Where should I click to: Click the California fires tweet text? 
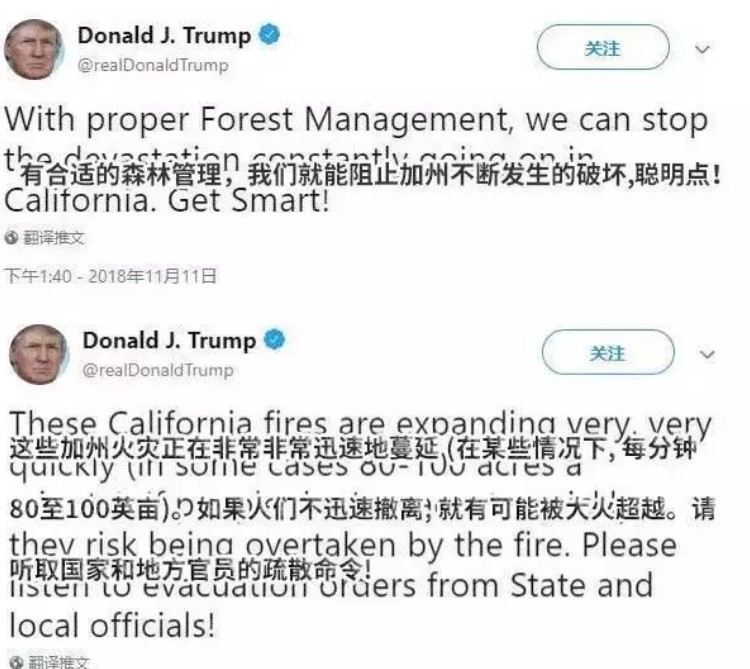[361, 525]
